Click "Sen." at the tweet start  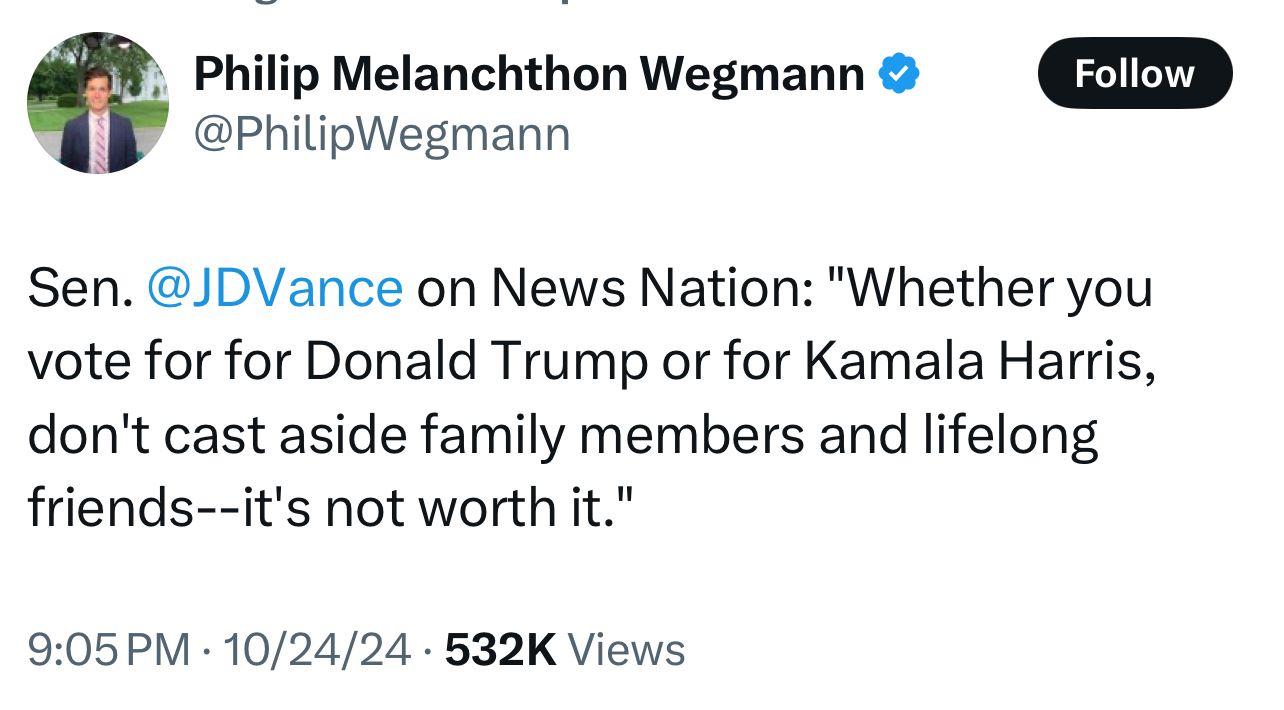80,288
